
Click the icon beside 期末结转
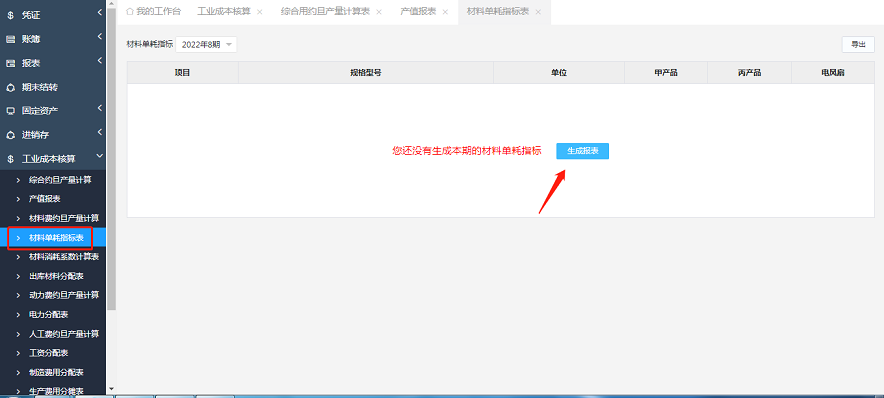[10, 87]
